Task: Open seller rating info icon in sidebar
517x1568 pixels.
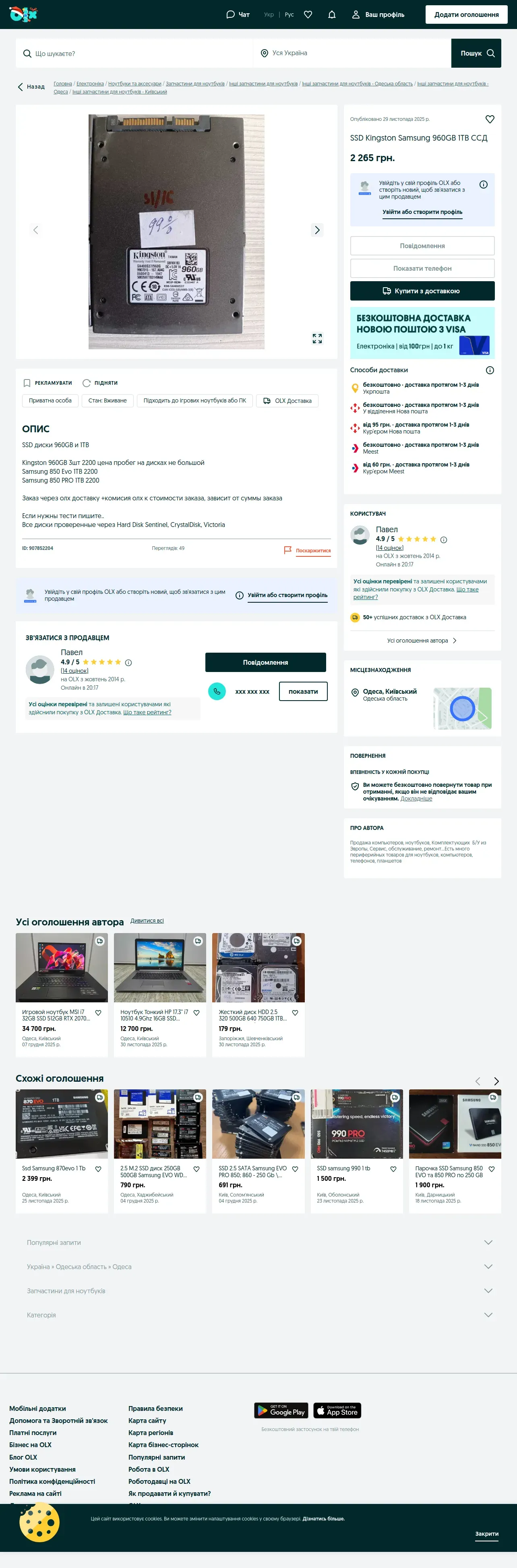Action: (443, 540)
